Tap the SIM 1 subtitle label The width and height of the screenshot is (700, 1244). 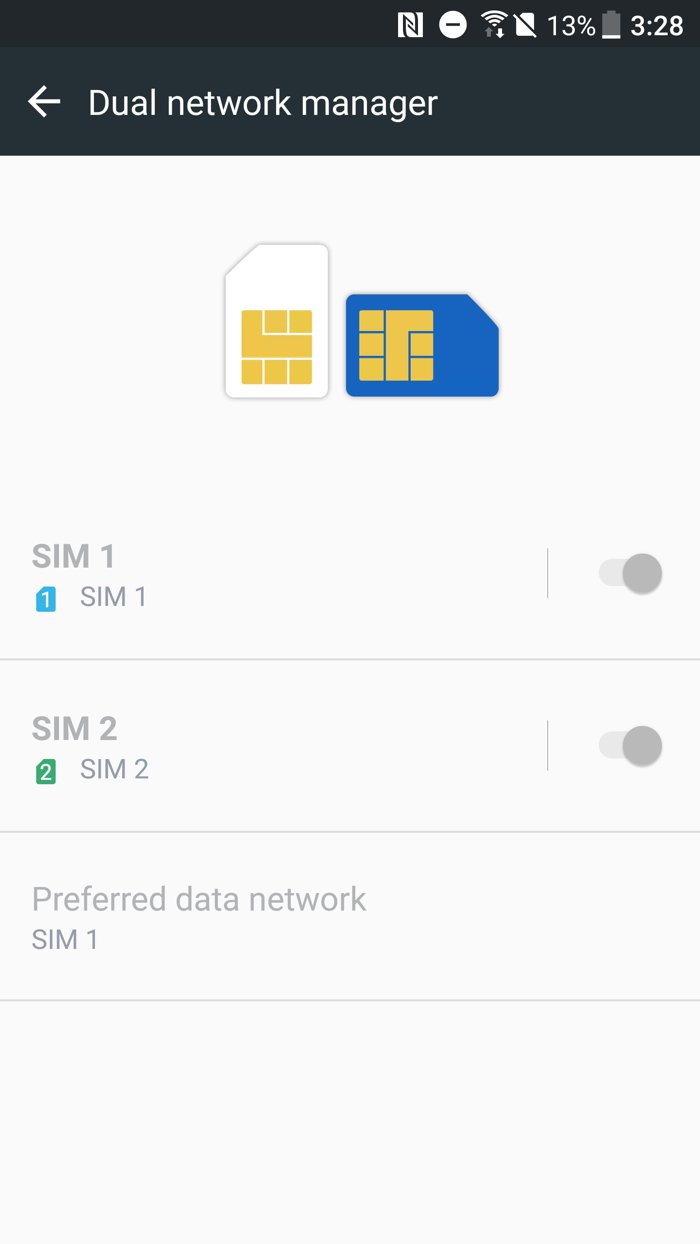(113, 597)
